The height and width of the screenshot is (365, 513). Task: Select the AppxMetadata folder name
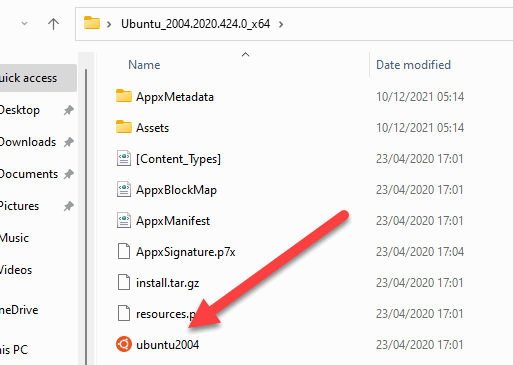coord(175,97)
